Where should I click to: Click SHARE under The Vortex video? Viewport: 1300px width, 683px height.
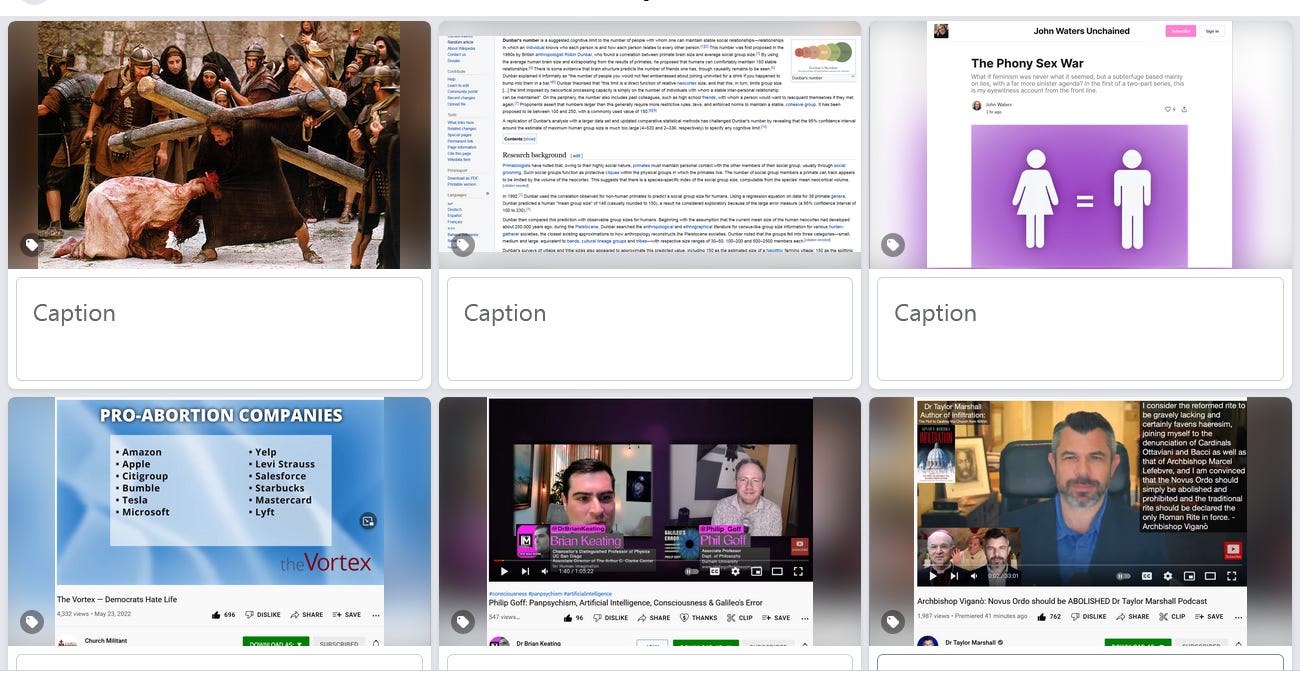[x=306, y=615]
